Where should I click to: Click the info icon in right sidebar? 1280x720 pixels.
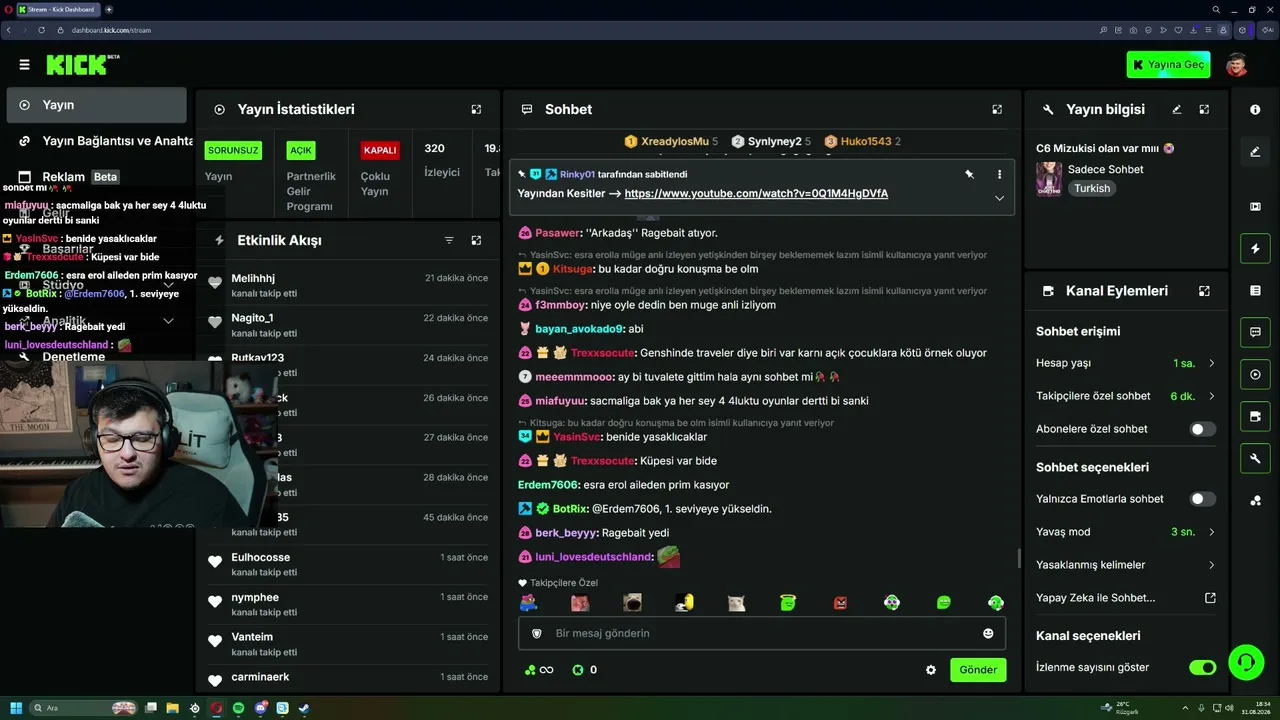pyautogui.click(x=1255, y=109)
